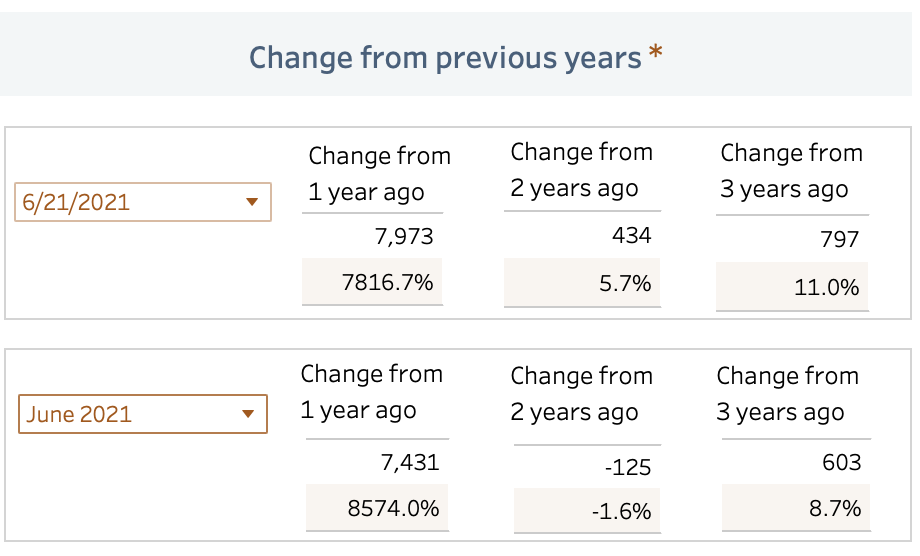Image resolution: width=920 pixels, height=556 pixels.
Task: Select the 8574.0% monthly percentage cell
Action: [377, 507]
